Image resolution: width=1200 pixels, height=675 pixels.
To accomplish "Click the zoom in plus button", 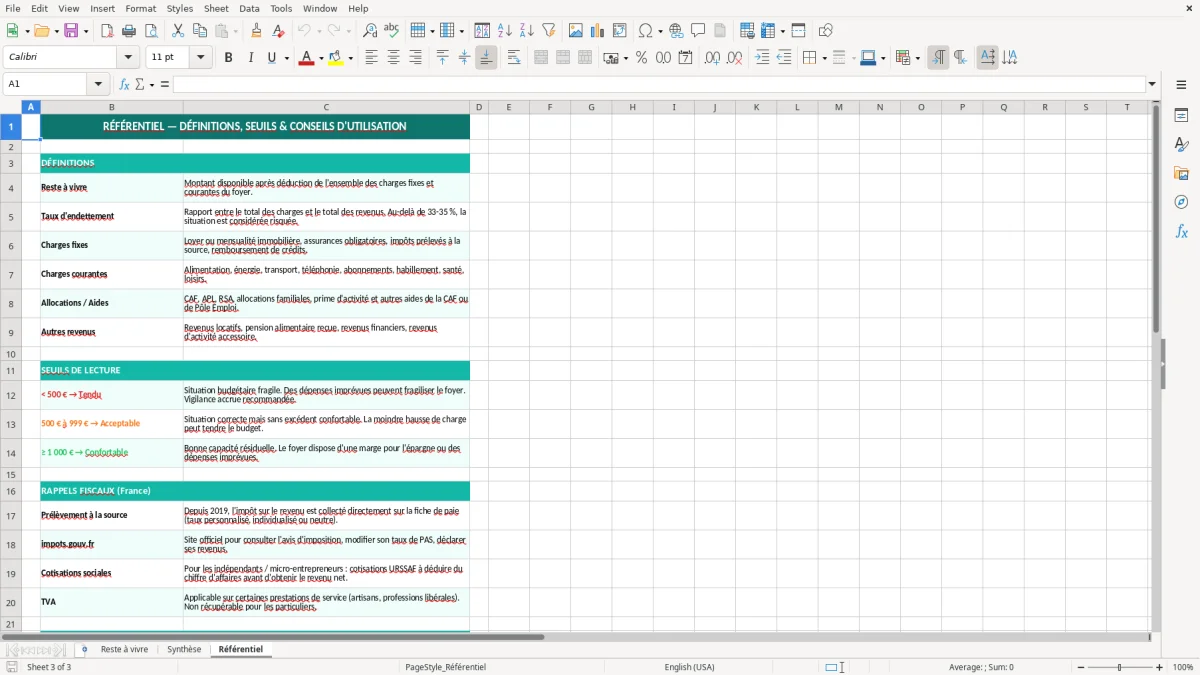I will pos(1160,667).
